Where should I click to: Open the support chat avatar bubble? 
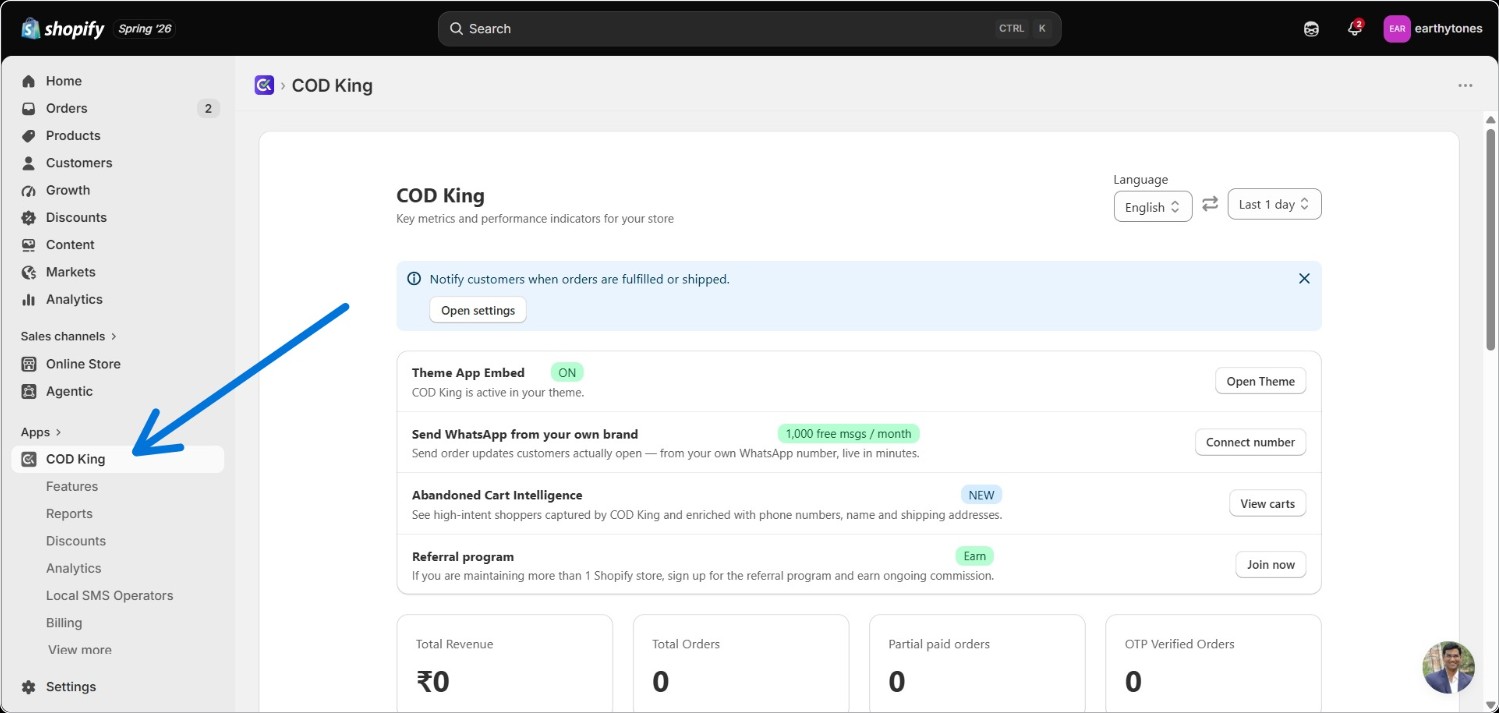pos(1449,667)
